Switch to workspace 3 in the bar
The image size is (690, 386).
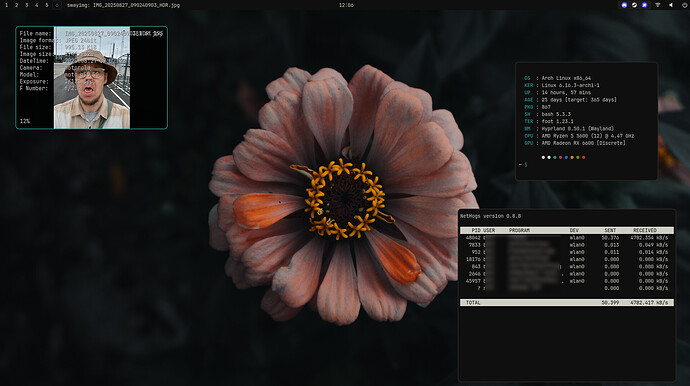(27, 5)
